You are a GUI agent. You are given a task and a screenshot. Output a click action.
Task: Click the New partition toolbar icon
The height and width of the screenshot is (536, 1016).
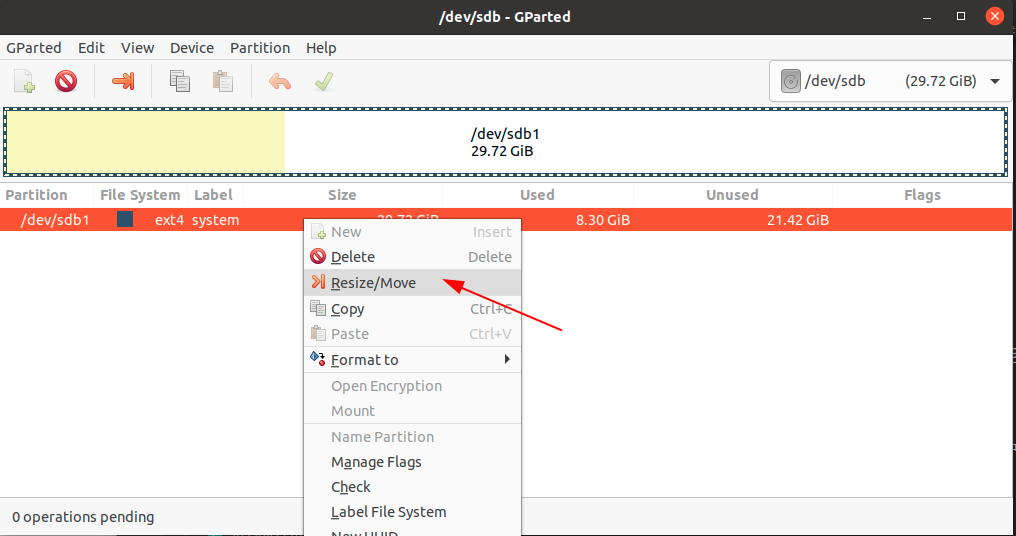pos(24,81)
